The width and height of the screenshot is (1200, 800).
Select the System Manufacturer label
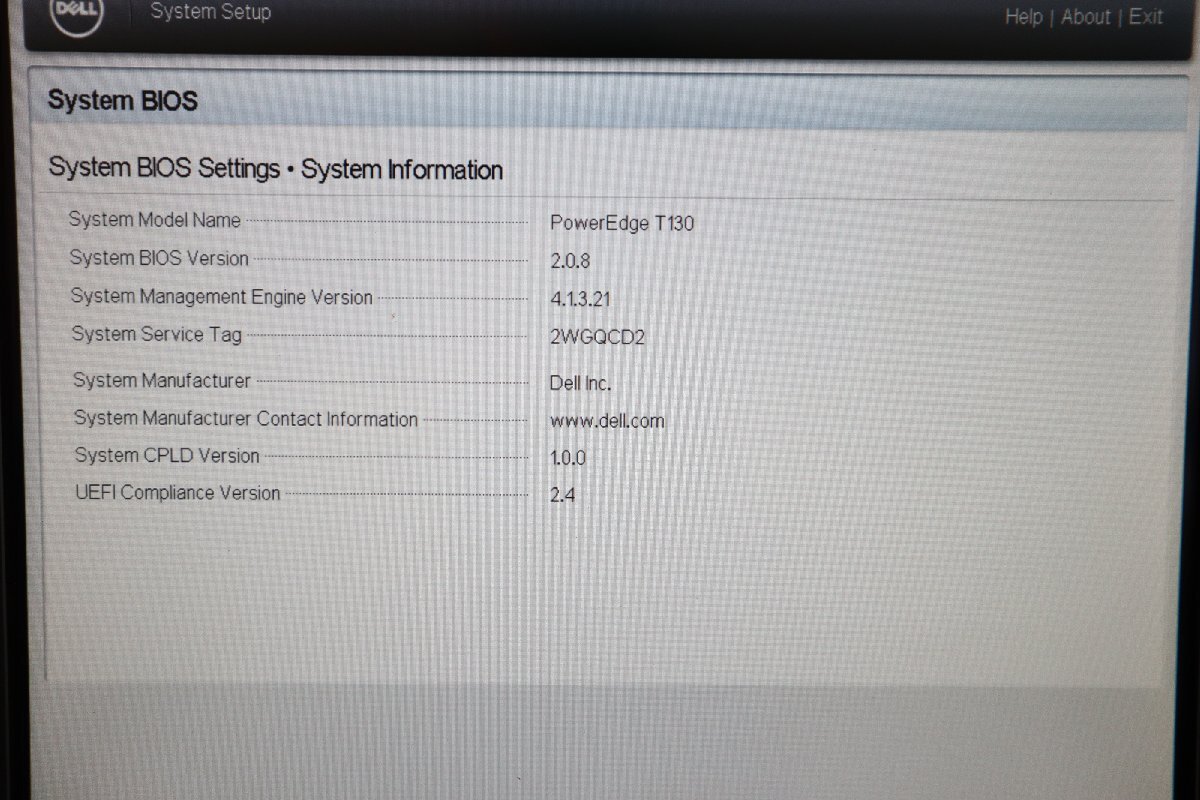click(161, 380)
